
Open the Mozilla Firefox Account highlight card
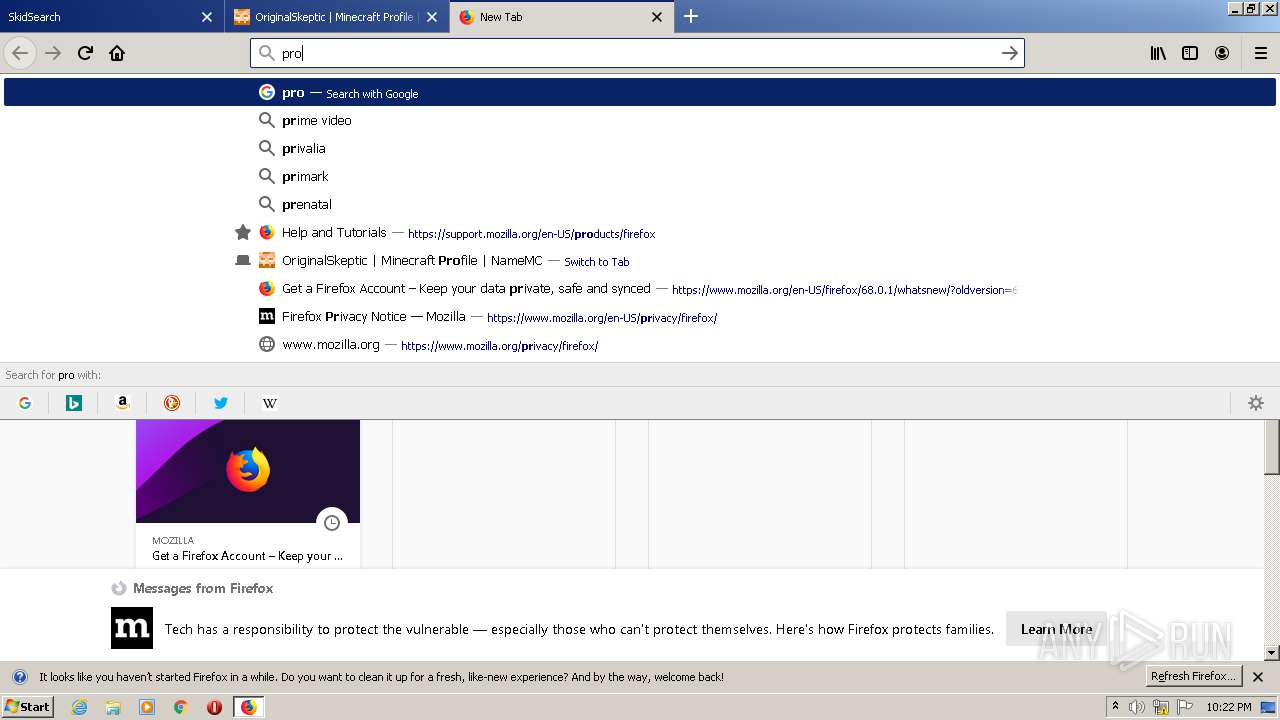tap(248, 494)
